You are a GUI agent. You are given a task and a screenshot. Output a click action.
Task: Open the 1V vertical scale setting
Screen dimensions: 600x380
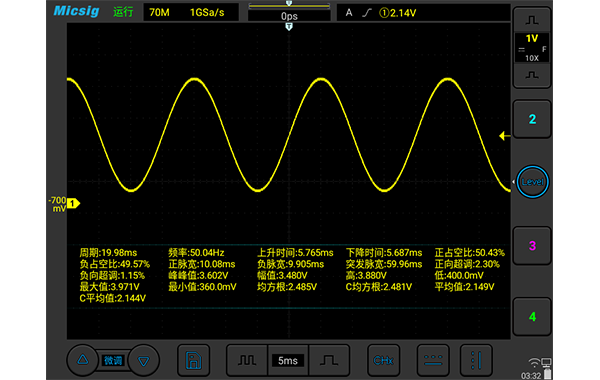(x=532, y=48)
